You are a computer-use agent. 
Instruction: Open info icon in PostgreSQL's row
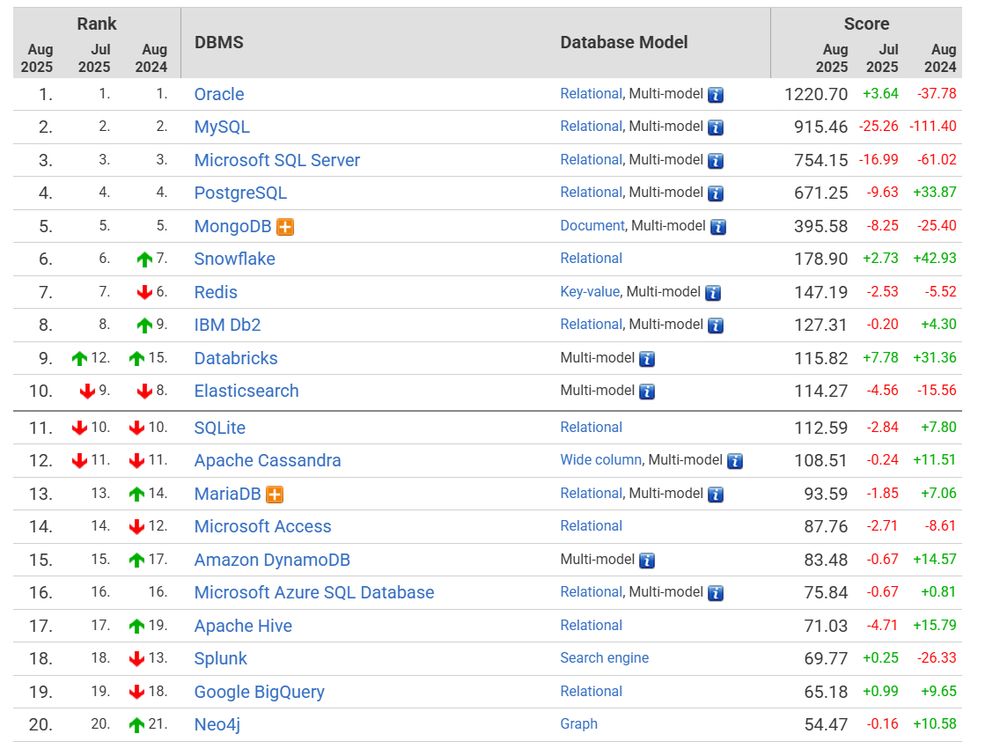tap(716, 194)
